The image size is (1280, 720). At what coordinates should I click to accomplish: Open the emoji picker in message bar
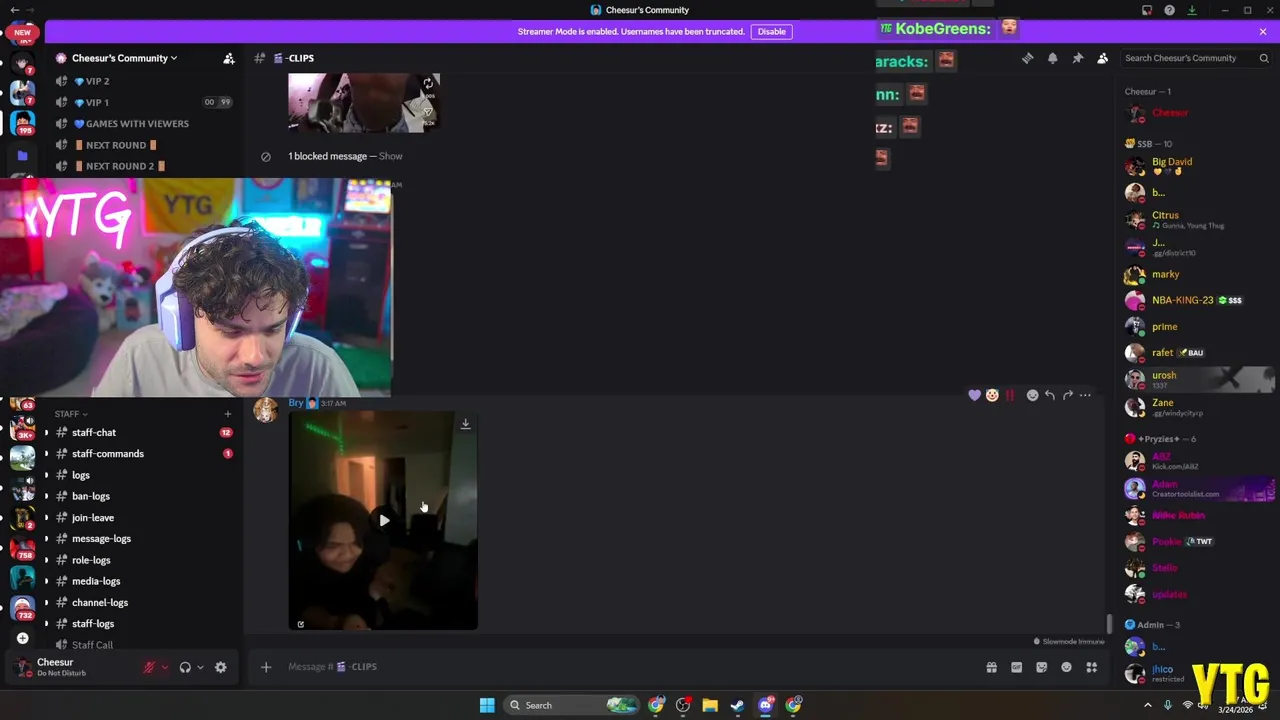pyautogui.click(x=1066, y=667)
